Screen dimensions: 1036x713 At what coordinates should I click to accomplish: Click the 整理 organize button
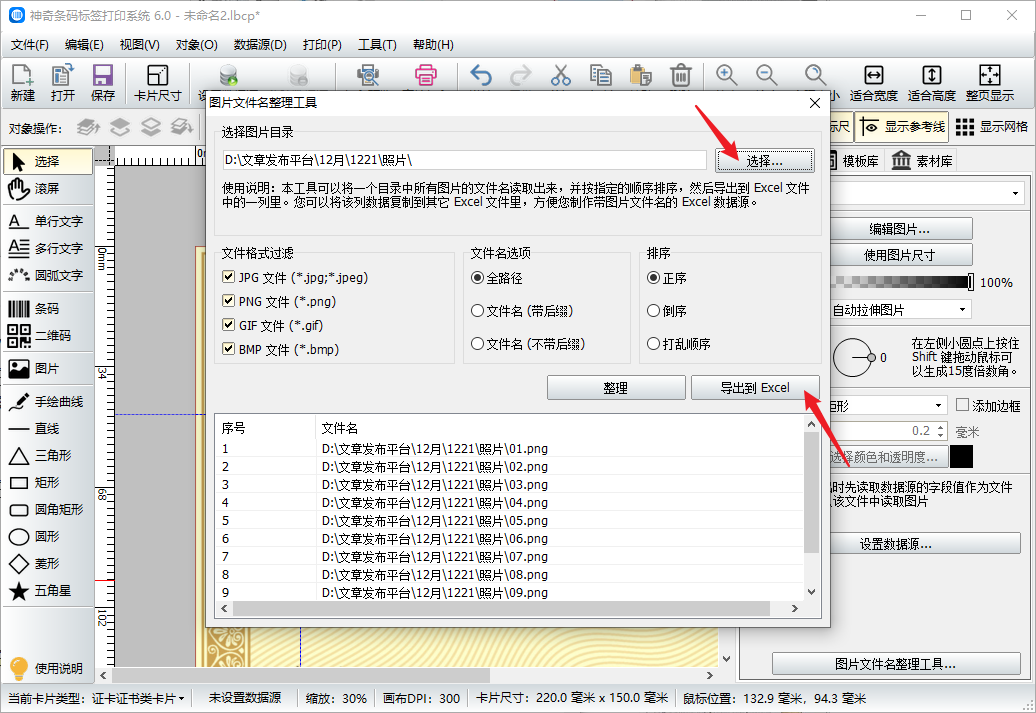coord(616,388)
